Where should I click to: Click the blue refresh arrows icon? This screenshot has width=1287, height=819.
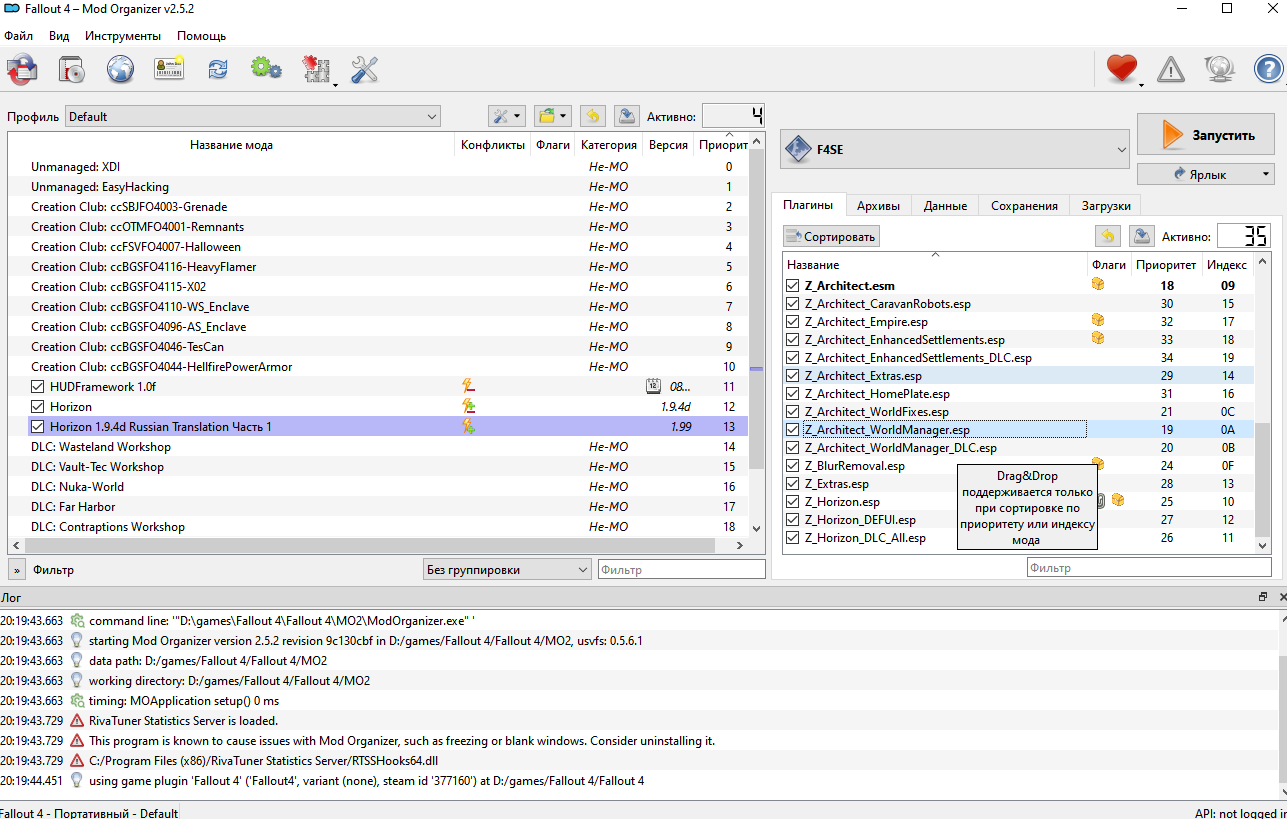point(217,69)
